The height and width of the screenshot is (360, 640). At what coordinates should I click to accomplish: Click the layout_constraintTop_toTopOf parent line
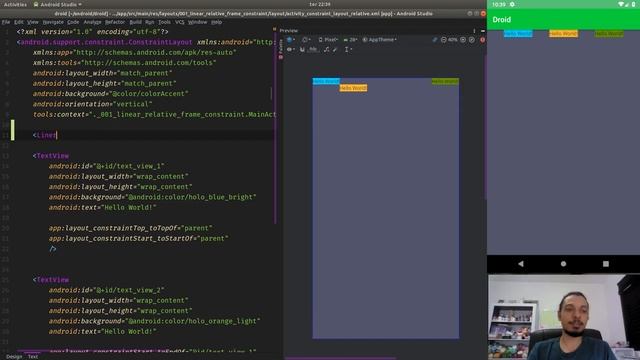(131, 228)
